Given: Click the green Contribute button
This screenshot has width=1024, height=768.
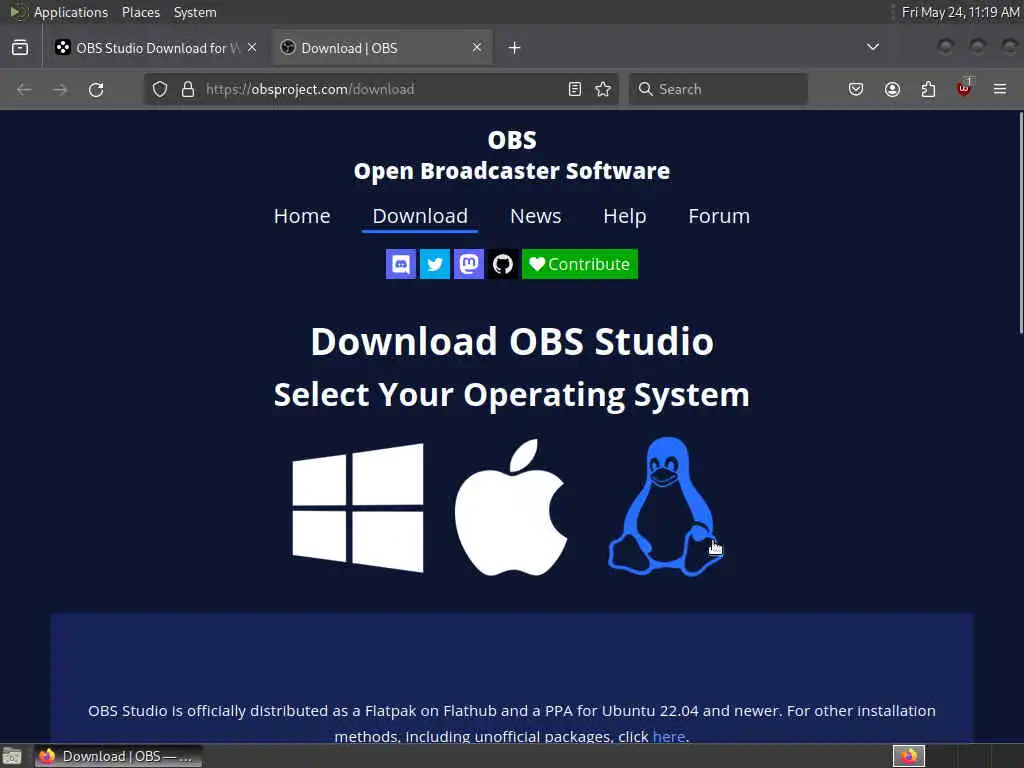Looking at the screenshot, I should coord(580,264).
